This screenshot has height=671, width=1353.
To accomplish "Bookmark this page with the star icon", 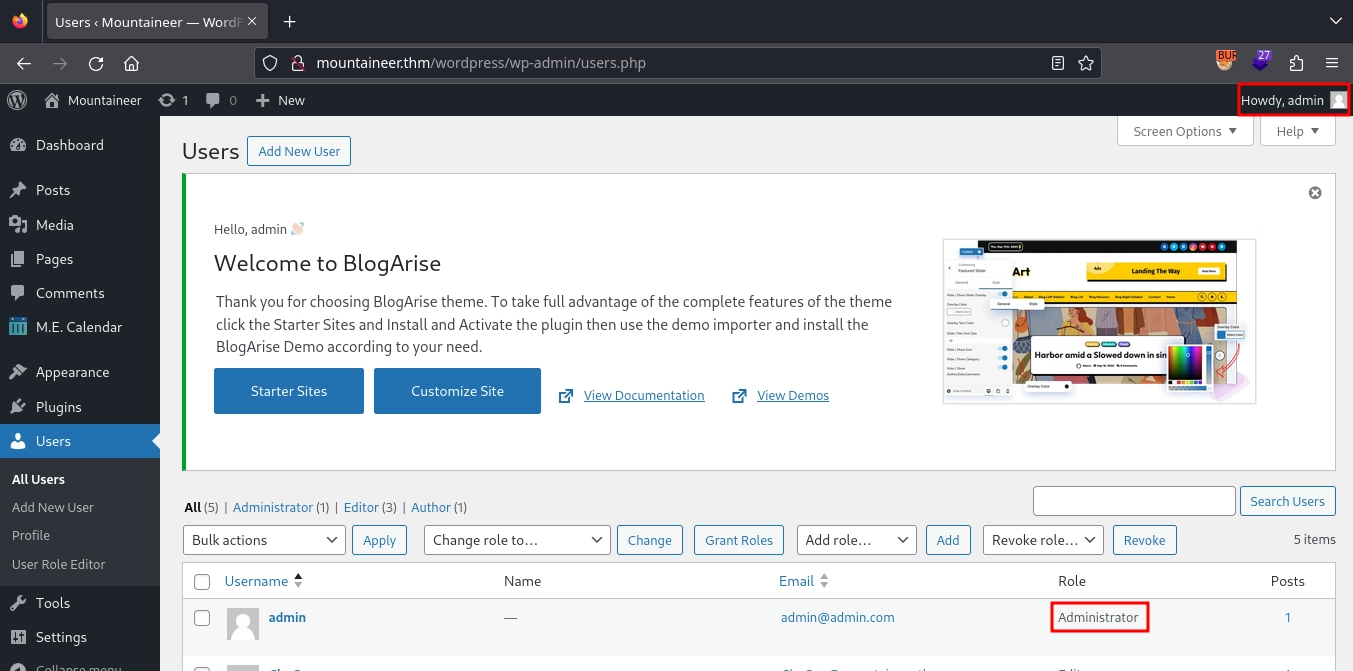I will pos(1086,63).
